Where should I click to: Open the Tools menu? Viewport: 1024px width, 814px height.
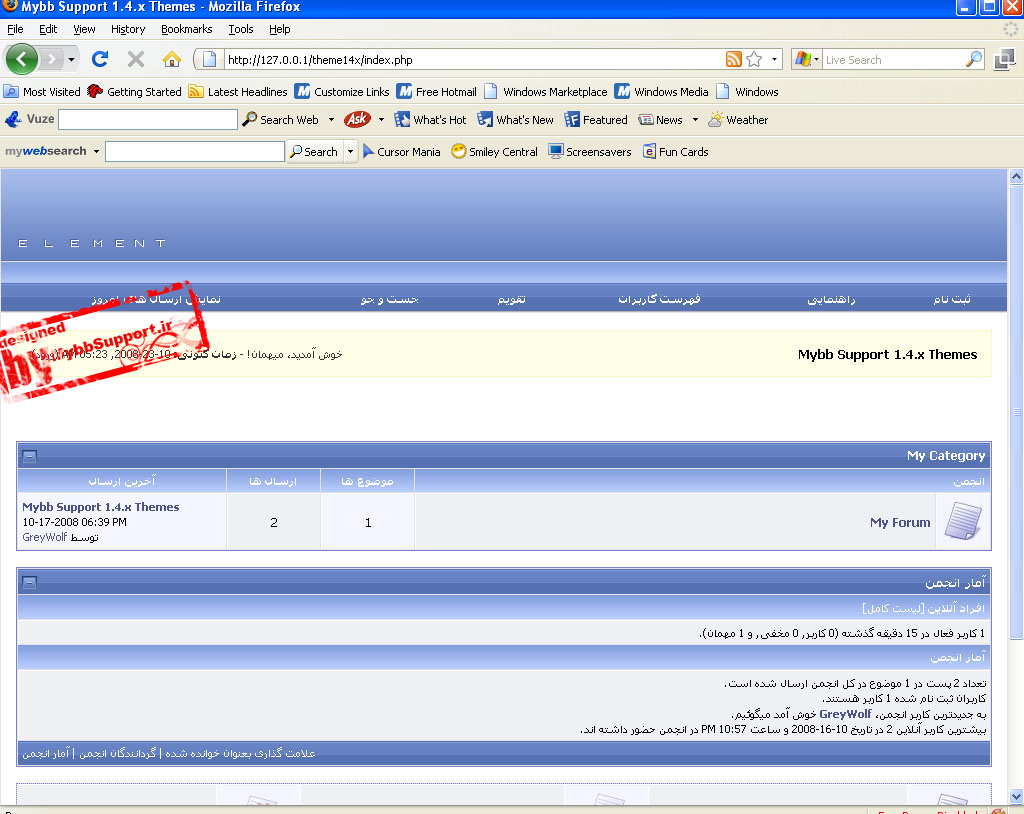(240, 29)
